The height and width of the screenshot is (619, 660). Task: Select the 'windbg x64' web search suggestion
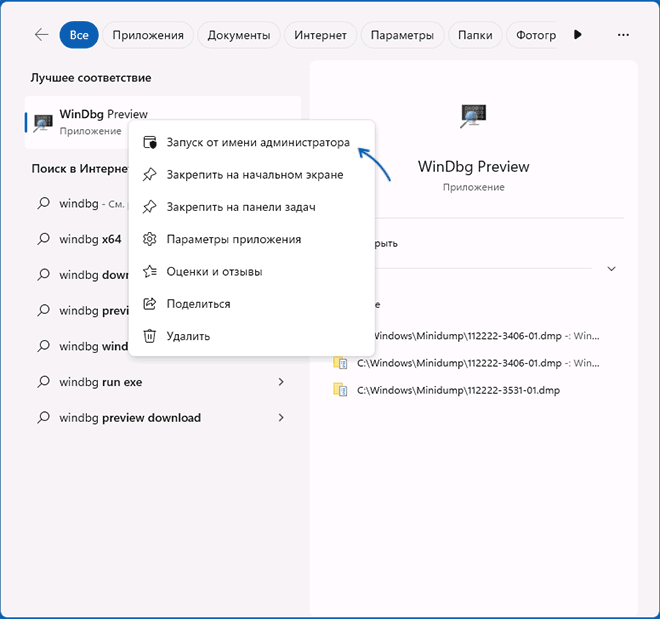(x=90, y=239)
